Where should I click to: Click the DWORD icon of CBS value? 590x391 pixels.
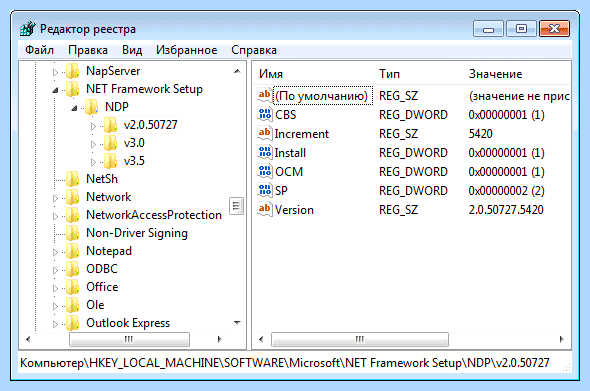265,114
